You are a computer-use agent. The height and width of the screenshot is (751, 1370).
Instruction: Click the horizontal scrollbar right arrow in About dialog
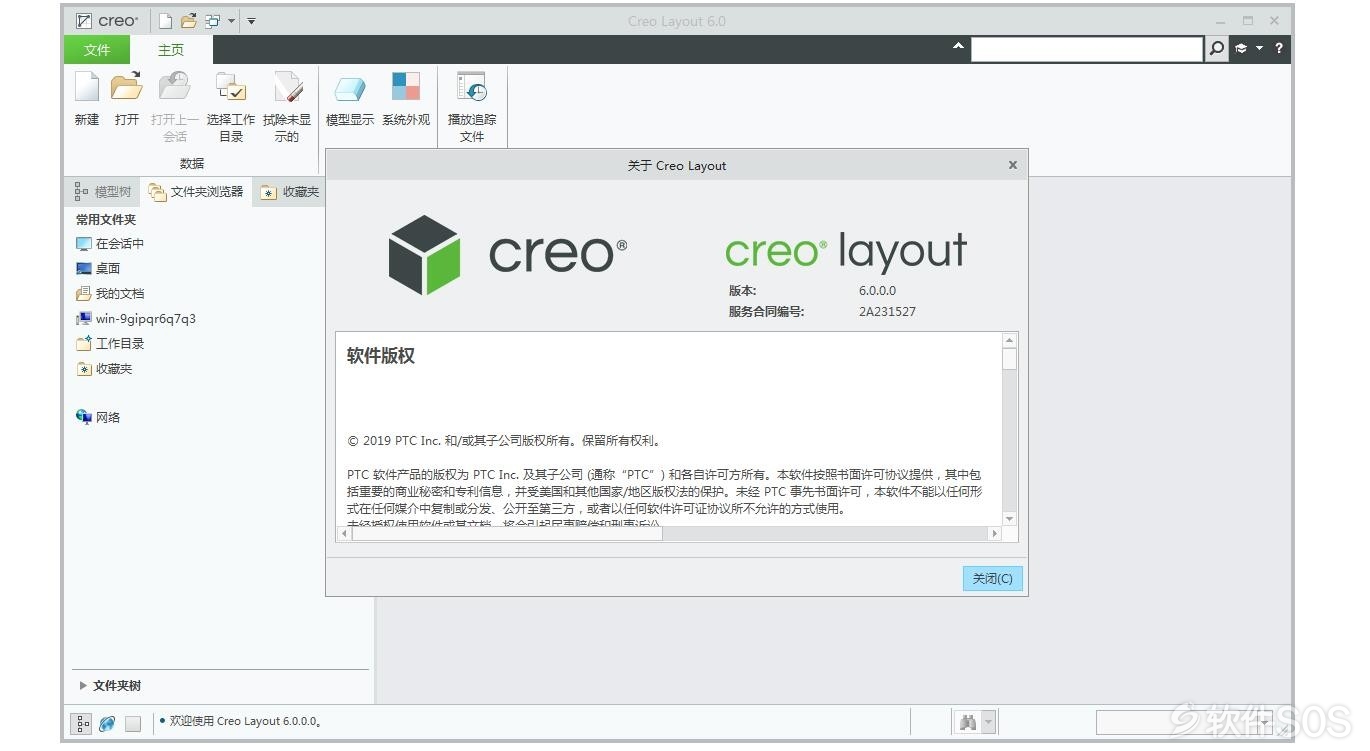994,534
